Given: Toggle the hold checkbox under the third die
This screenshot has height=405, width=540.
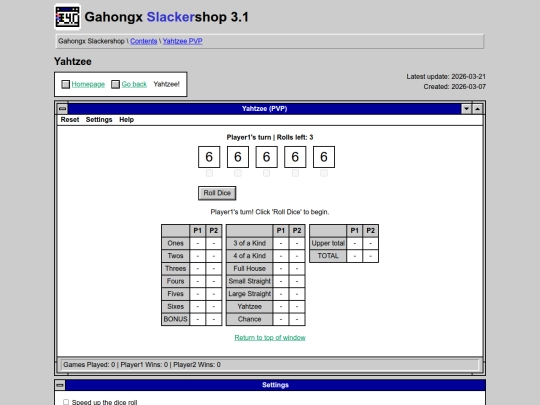Looking at the screenshot, I should pos(266,173).
